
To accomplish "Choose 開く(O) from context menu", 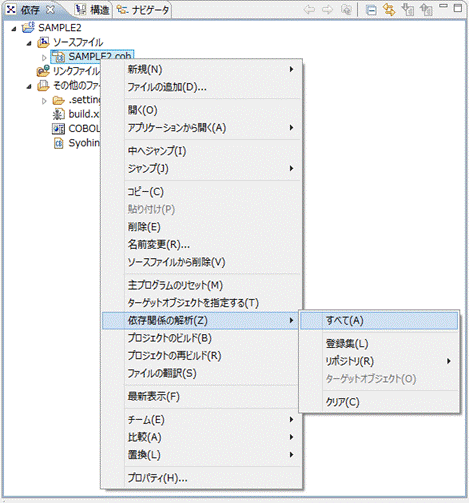I will (x=202, y=110).
